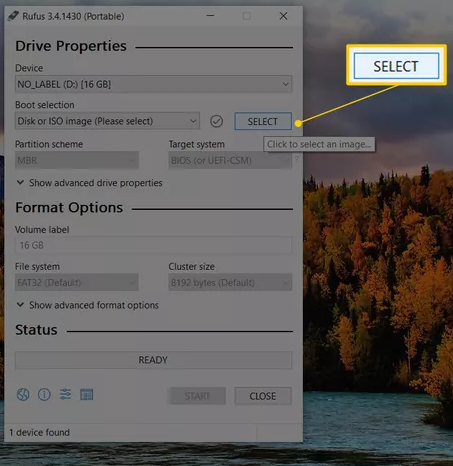Click the target system help question mark
The height and width of the screenshot is (466, 453).
[x=296, y=160]
